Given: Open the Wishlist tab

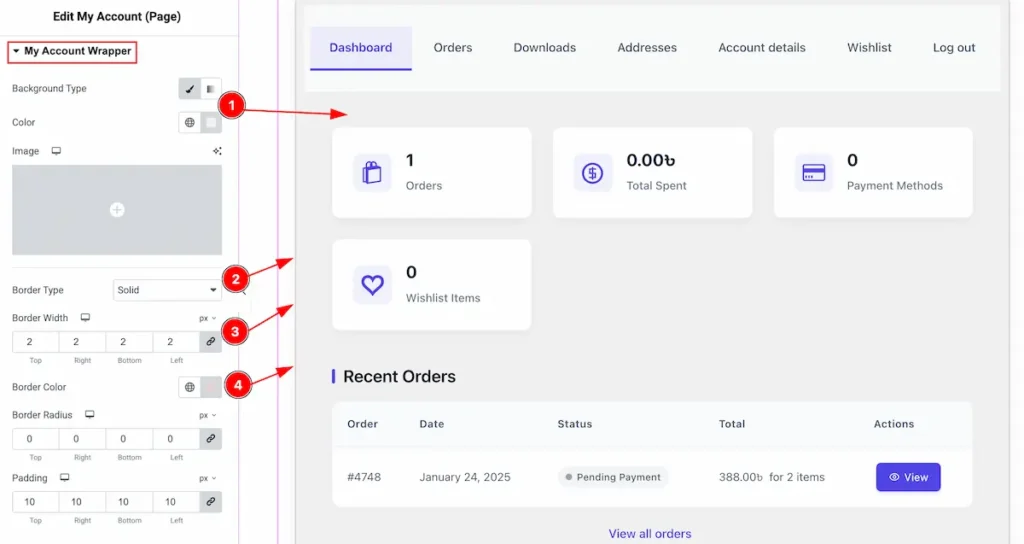Looking at the screenshot, I should [869, 48].
